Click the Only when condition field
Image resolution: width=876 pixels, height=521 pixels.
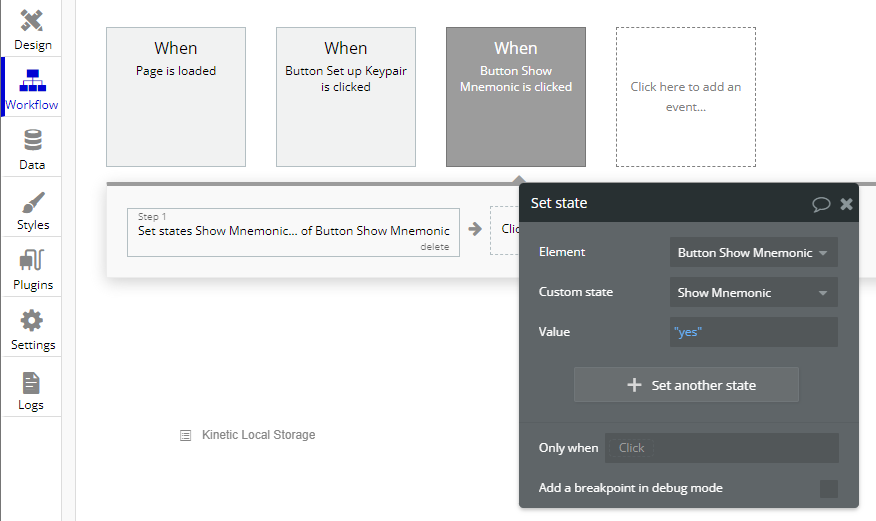pos(721,448)
